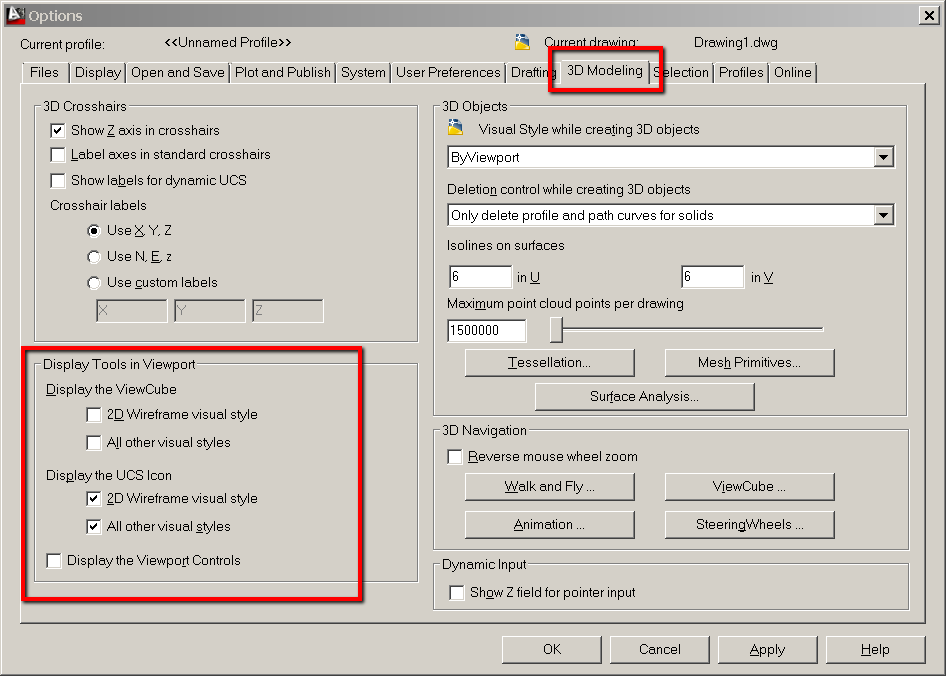Enable Show Z field for pointer input
This screenshot has height=676, width=946.
click(x=455, y=592)
